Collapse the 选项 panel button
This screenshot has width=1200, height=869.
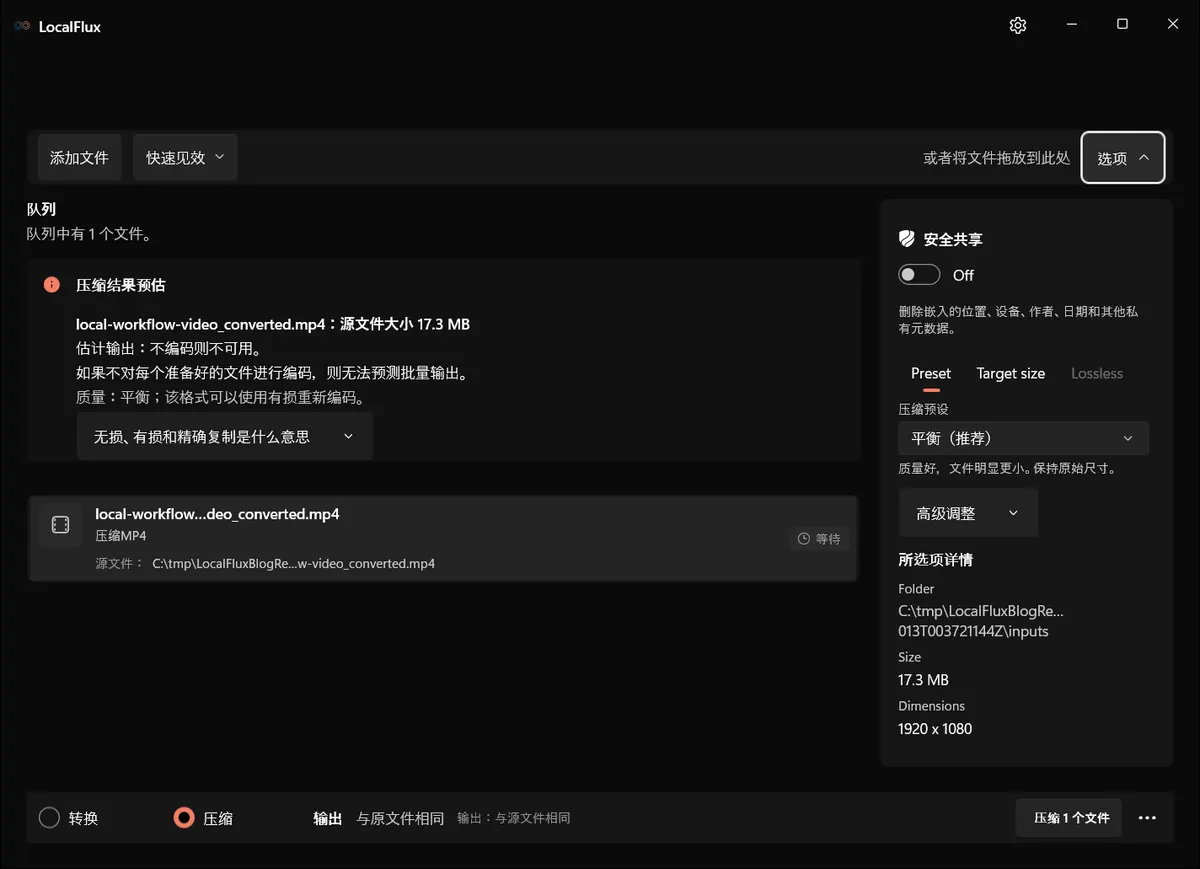click(1123, 158)
